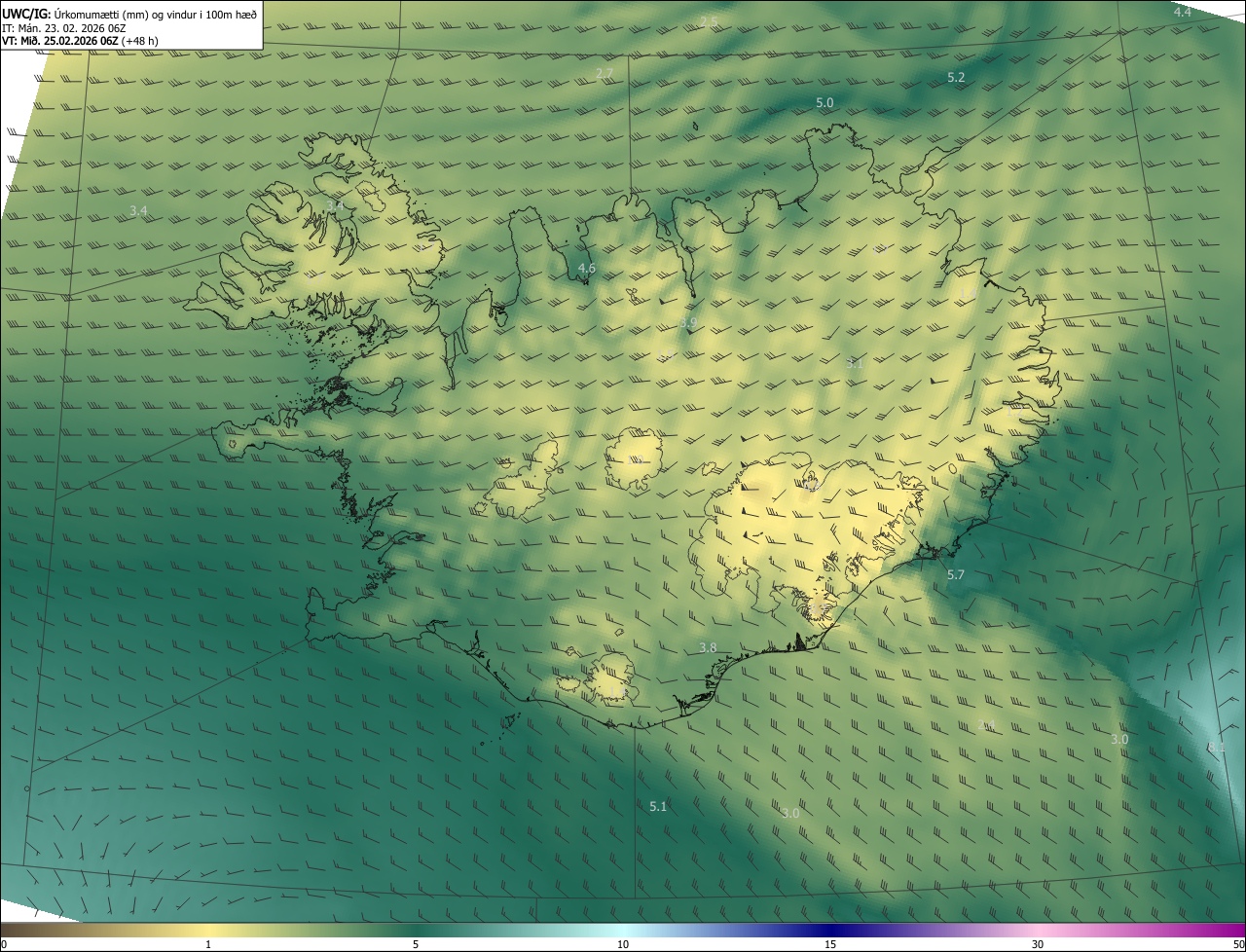The width and height of the screenshot is (1246, 952).
Task: Select the "IT: Mán. 23. 02. 2026 06Z" line
Action: [64, 28]
